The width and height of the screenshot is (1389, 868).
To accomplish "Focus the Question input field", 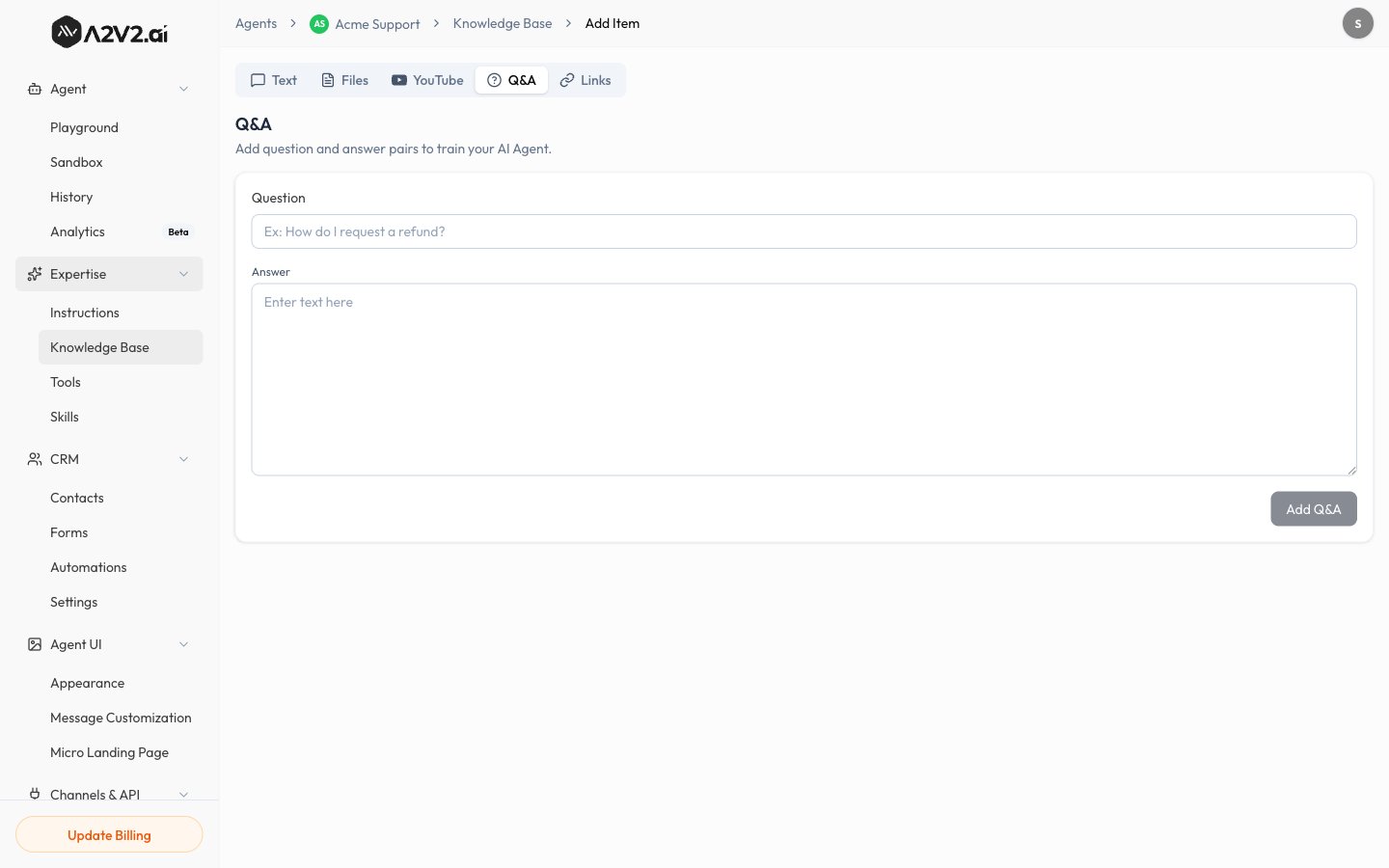I will click(803, 231).
